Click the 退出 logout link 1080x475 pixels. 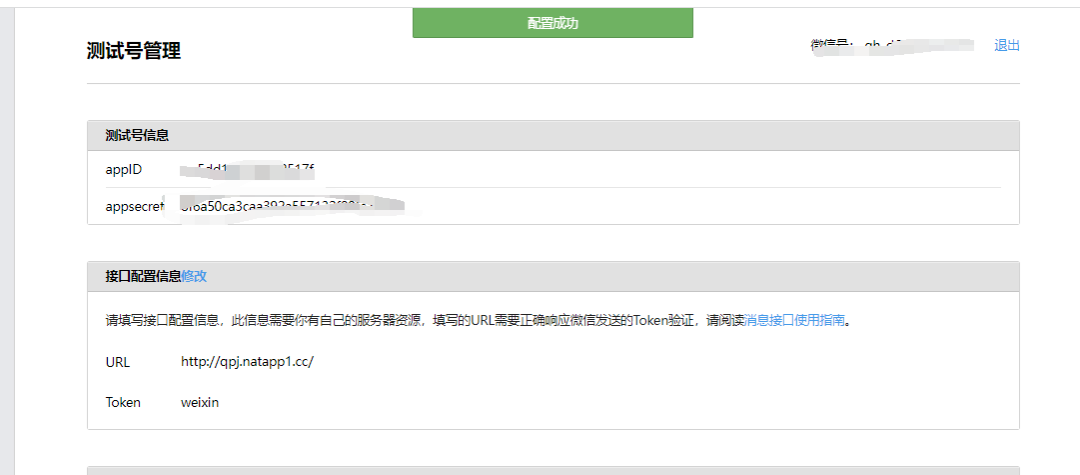pos(1006,46)
